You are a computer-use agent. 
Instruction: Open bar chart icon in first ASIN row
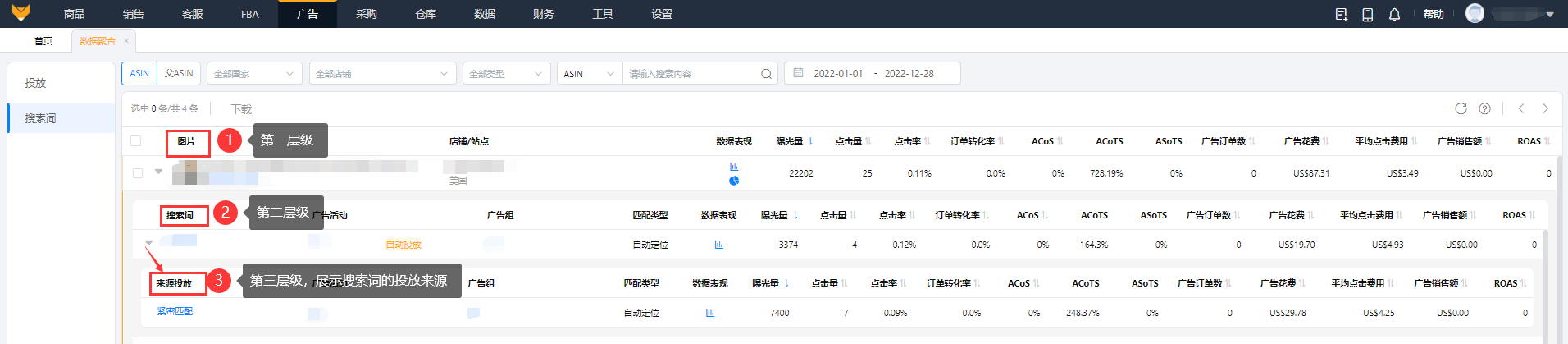734,167
